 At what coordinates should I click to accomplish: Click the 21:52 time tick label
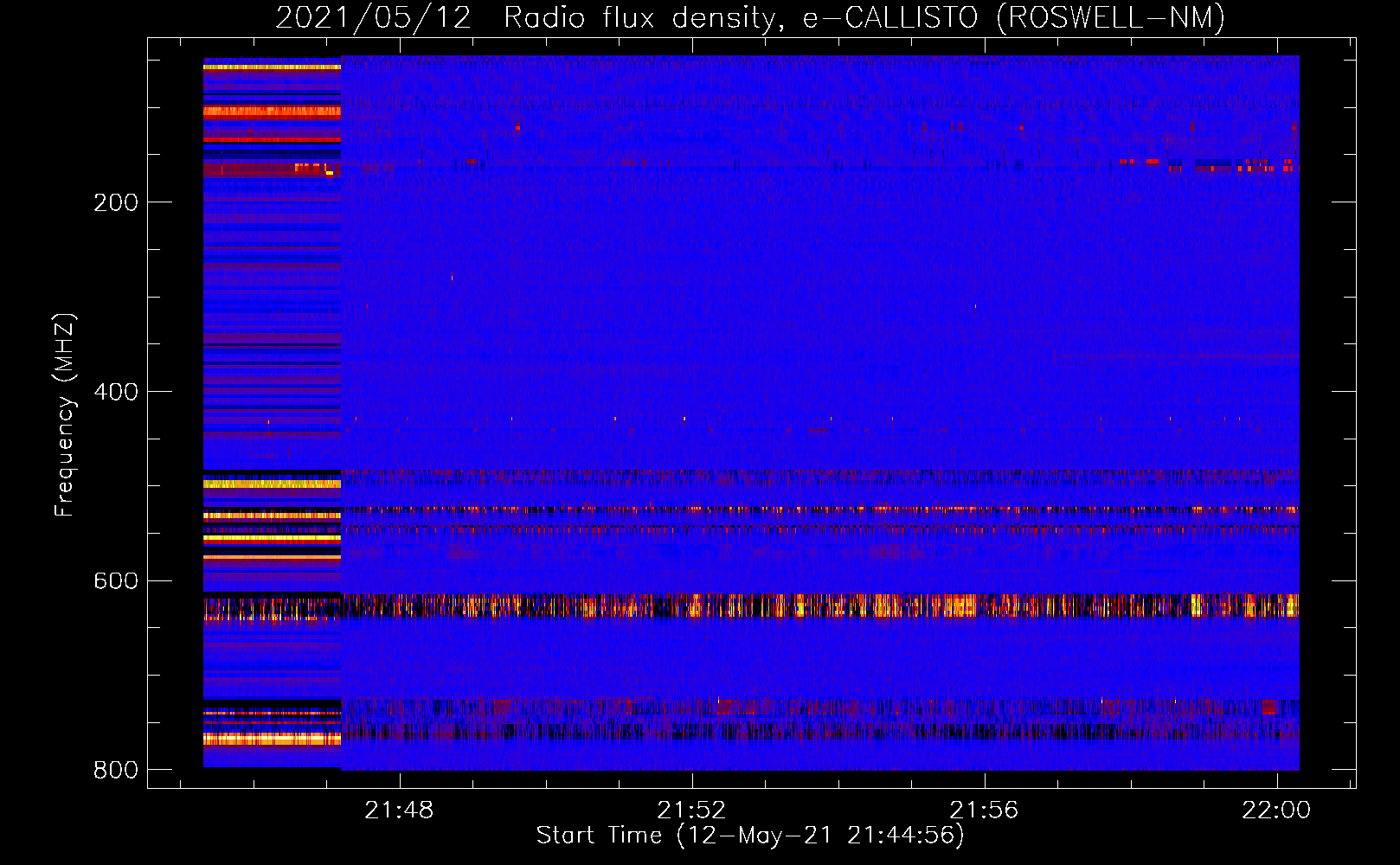(x=691, y=811)
